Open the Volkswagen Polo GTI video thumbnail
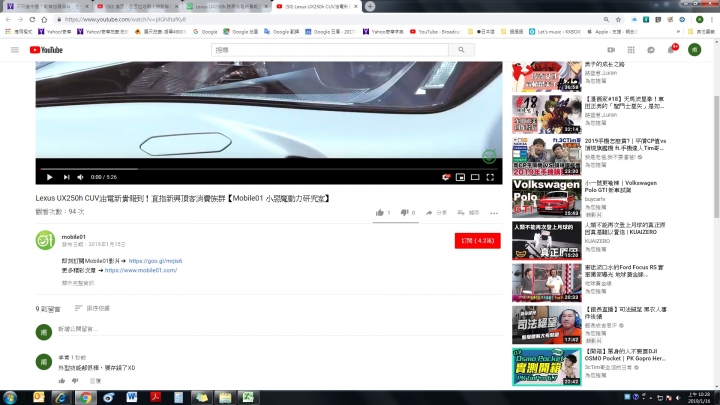The height and width of the screenshot is (405, 720). tap(546, 198)
